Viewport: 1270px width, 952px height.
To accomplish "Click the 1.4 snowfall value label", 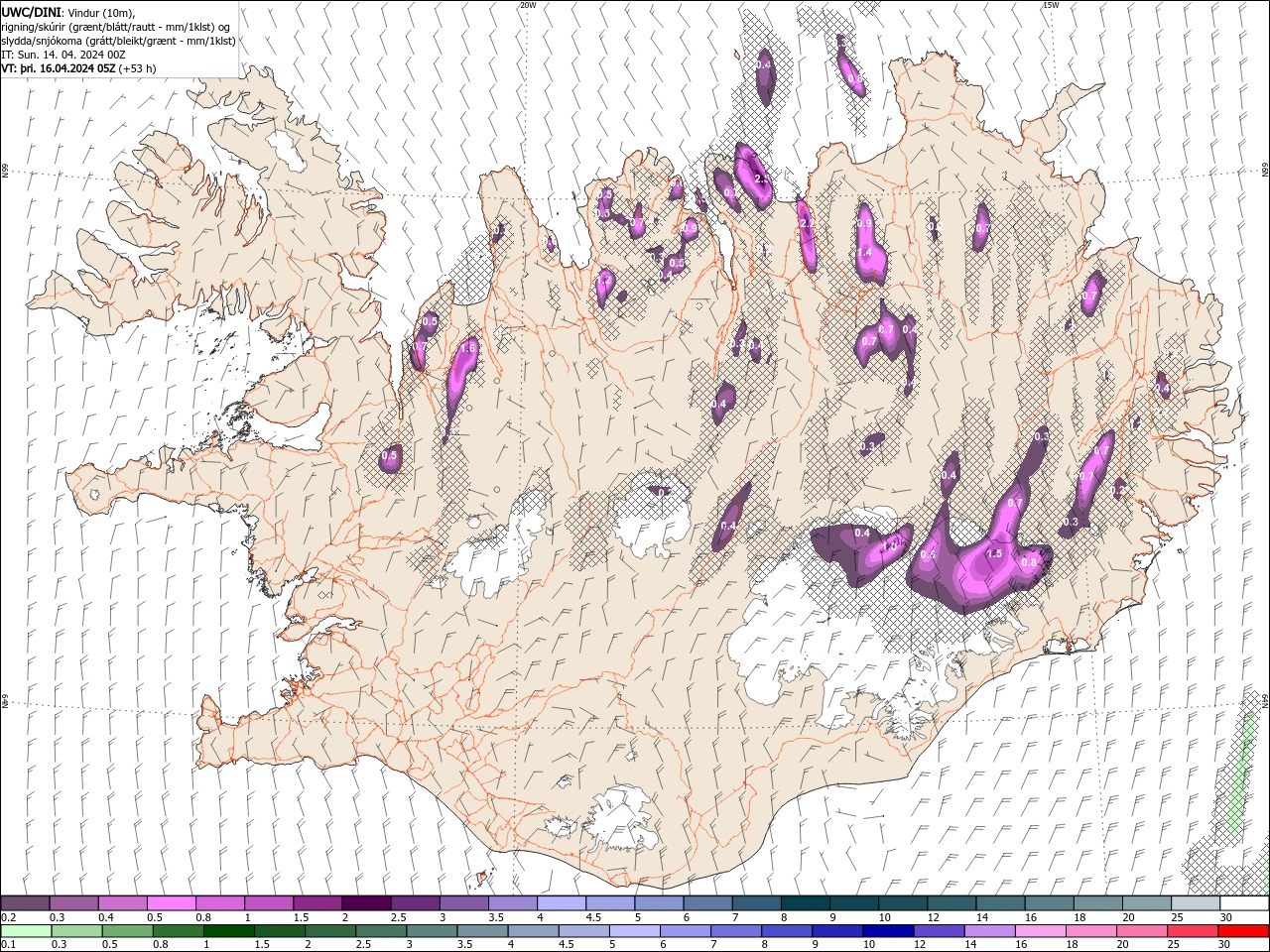I will tap(864, 253).
